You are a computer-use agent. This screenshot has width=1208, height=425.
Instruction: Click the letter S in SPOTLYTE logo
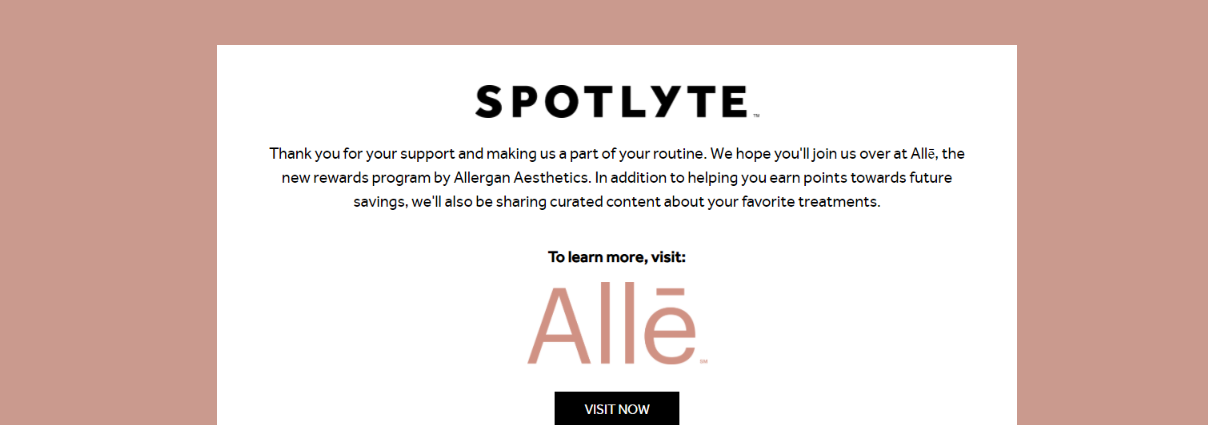coord(489,102)
